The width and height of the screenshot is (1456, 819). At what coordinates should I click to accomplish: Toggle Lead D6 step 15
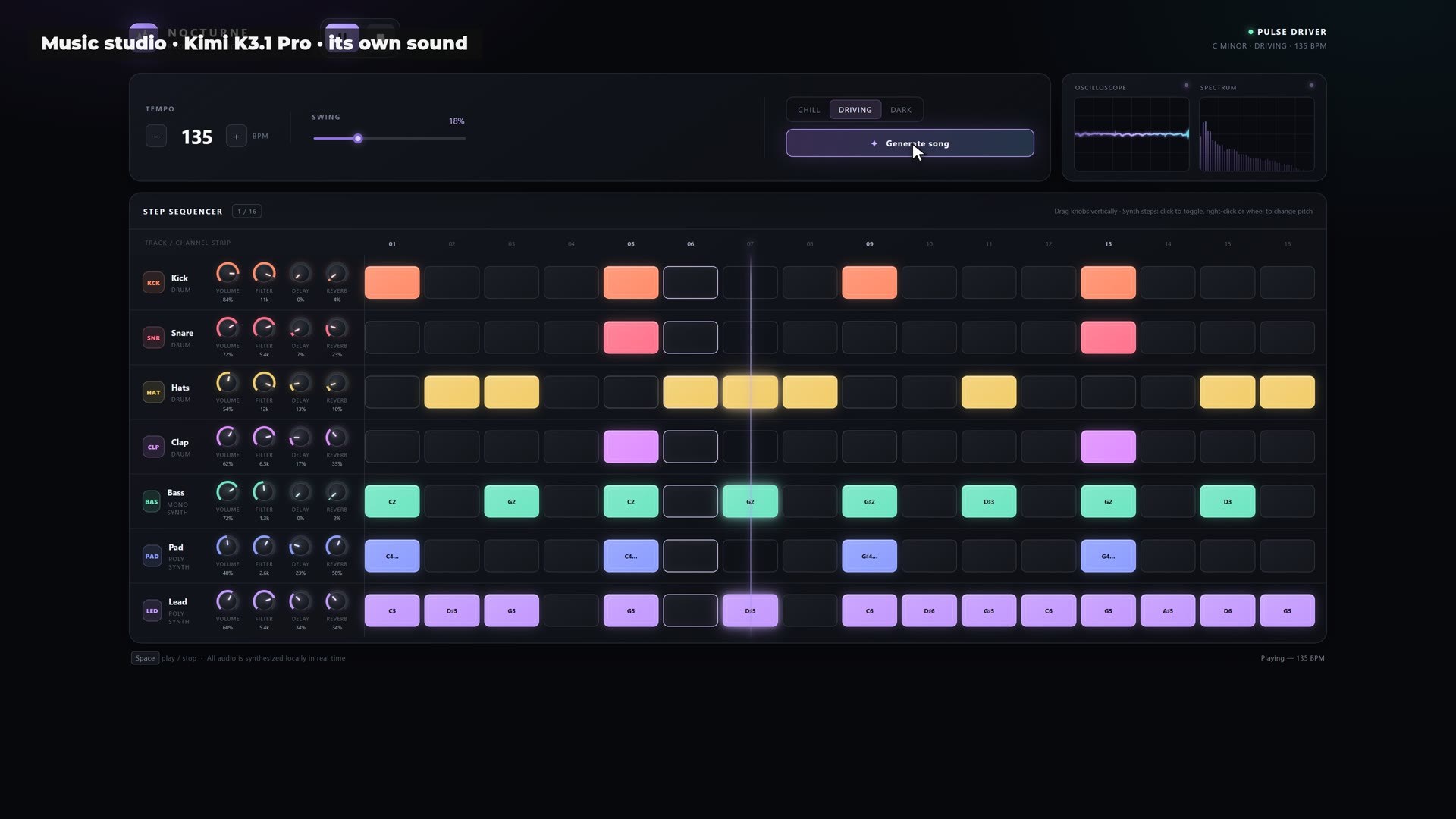1228,610
